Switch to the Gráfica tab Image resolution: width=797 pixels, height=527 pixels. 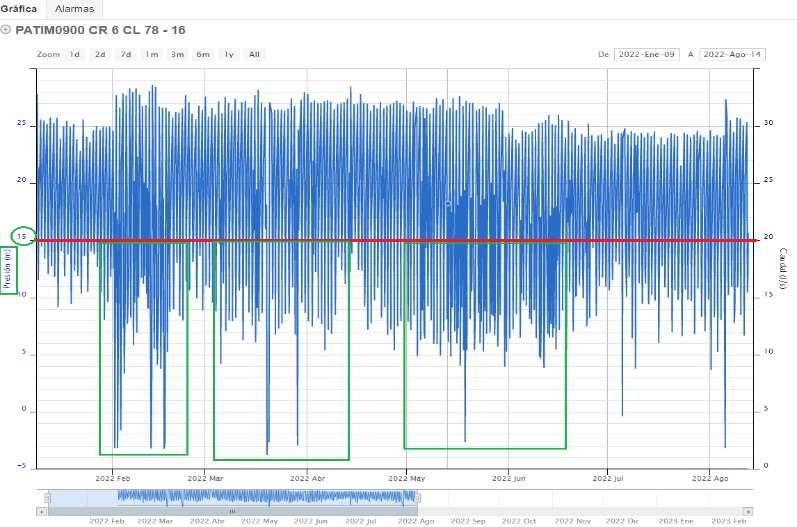click(x=19, y=9)
